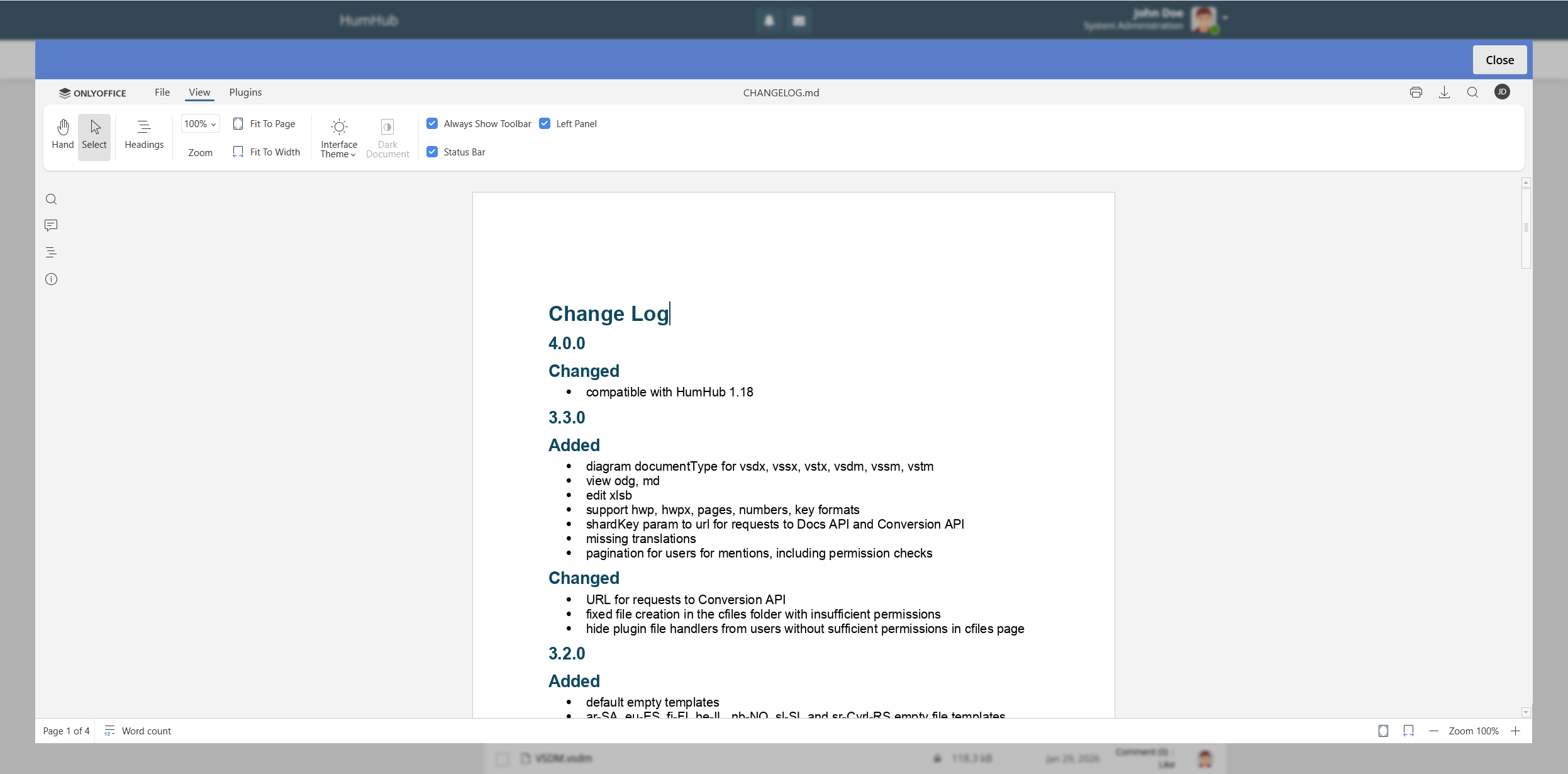Viewport: 1568px width, 774px height.
Task: Print the CHANGELOG.md document
Action: tap(1416, 92)
